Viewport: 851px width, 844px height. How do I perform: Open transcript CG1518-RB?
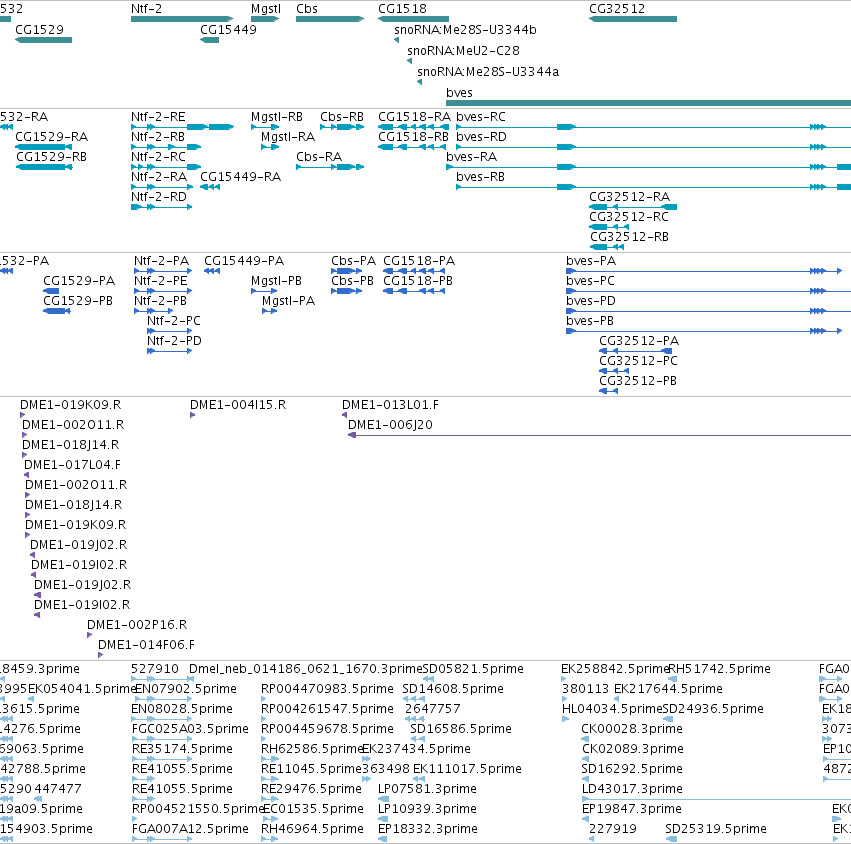(x=414, y=147)
